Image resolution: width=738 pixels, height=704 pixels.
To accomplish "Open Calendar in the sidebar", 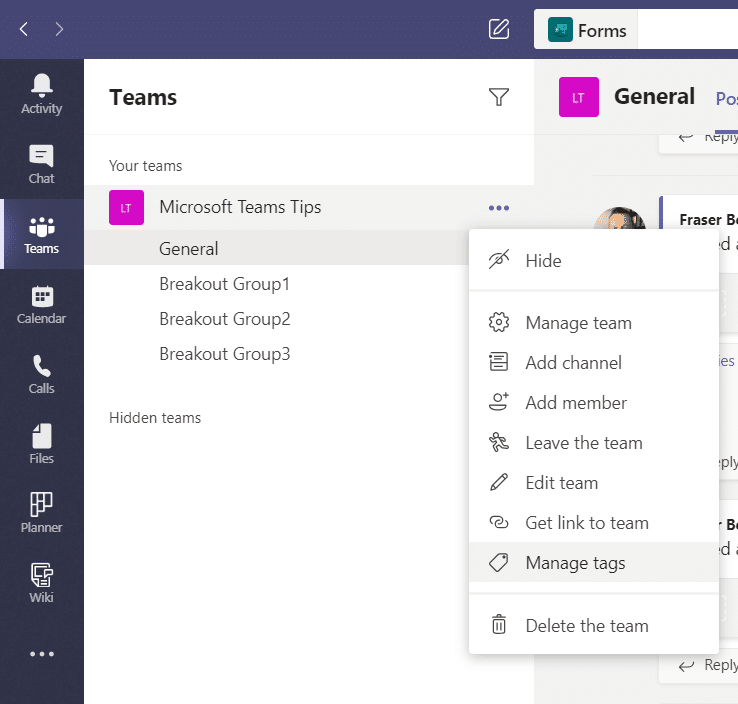I will 41,304.
